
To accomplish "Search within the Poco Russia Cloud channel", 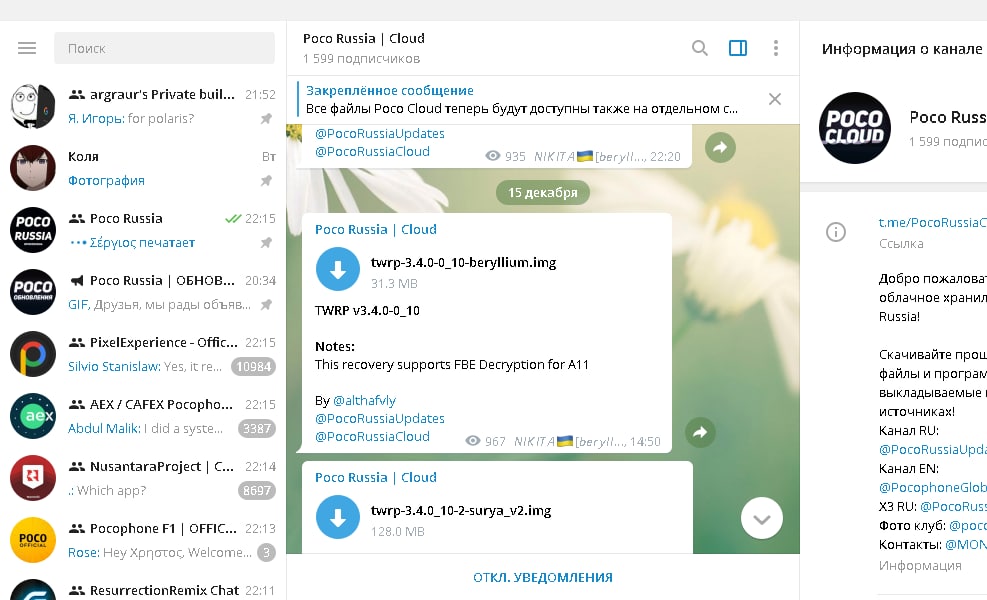I will point(699,48).
